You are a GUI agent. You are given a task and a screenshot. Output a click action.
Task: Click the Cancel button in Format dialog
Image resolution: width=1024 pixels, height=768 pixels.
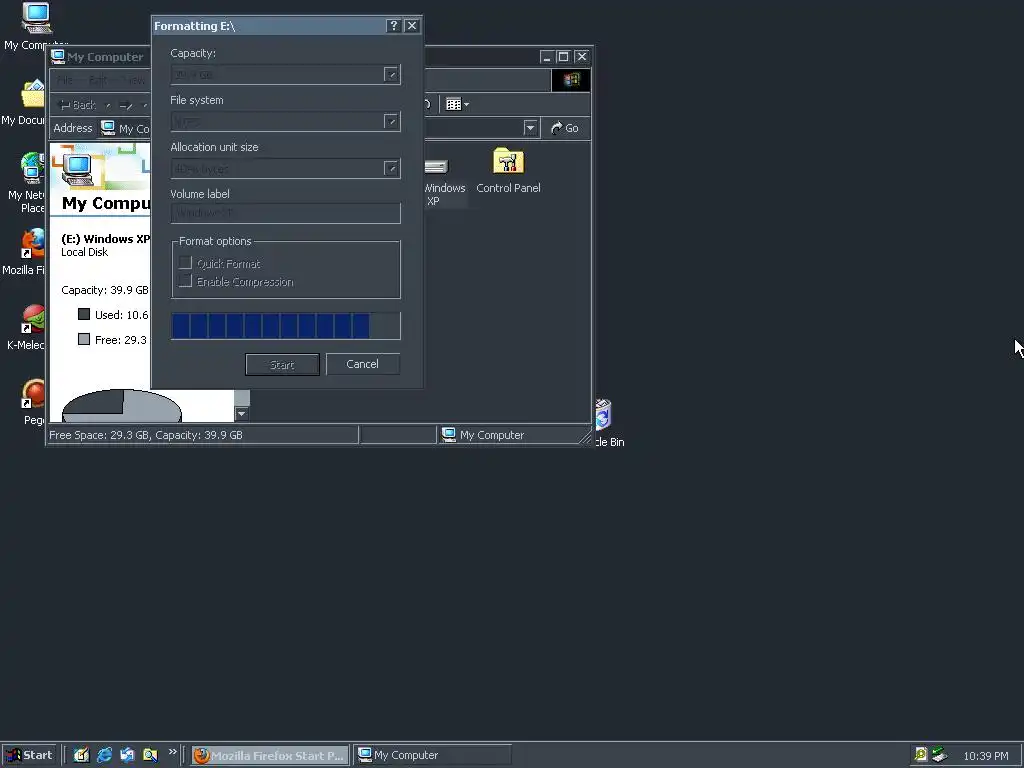[362, 364]
